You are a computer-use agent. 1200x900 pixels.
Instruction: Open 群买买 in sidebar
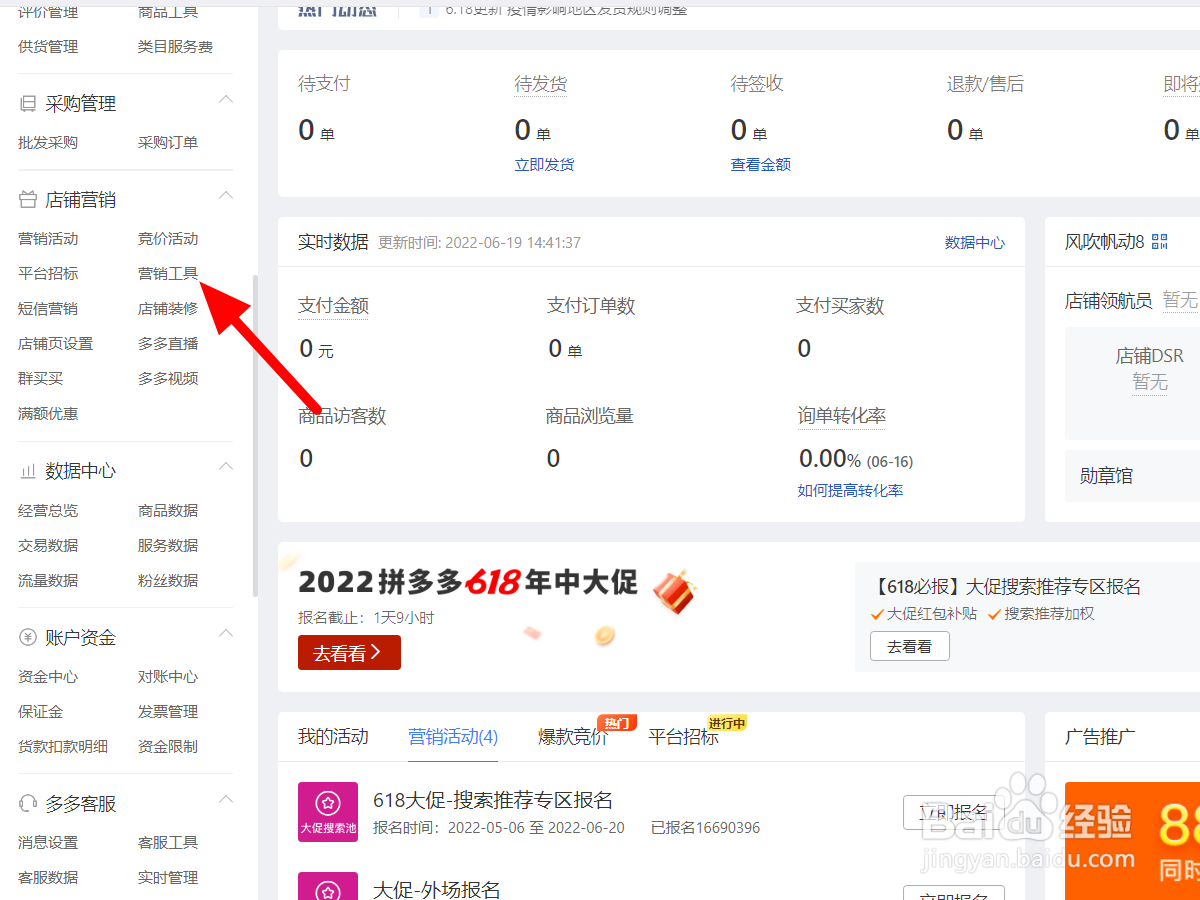coord(41,379)
